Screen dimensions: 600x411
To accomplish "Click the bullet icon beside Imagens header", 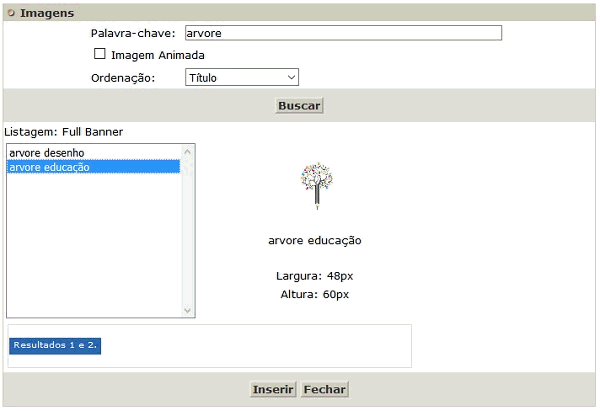I will pyautogui.click(x=12, y=13).
